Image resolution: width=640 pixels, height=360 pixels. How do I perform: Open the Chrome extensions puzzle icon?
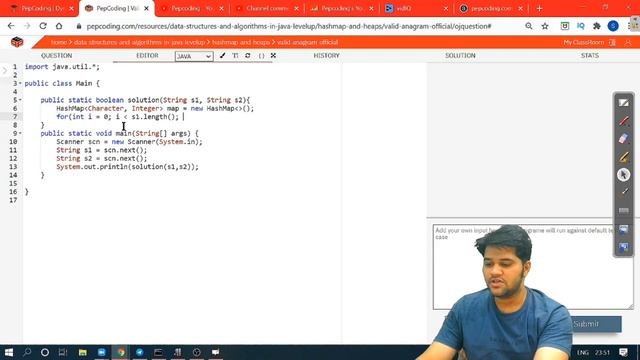(596, 26)
